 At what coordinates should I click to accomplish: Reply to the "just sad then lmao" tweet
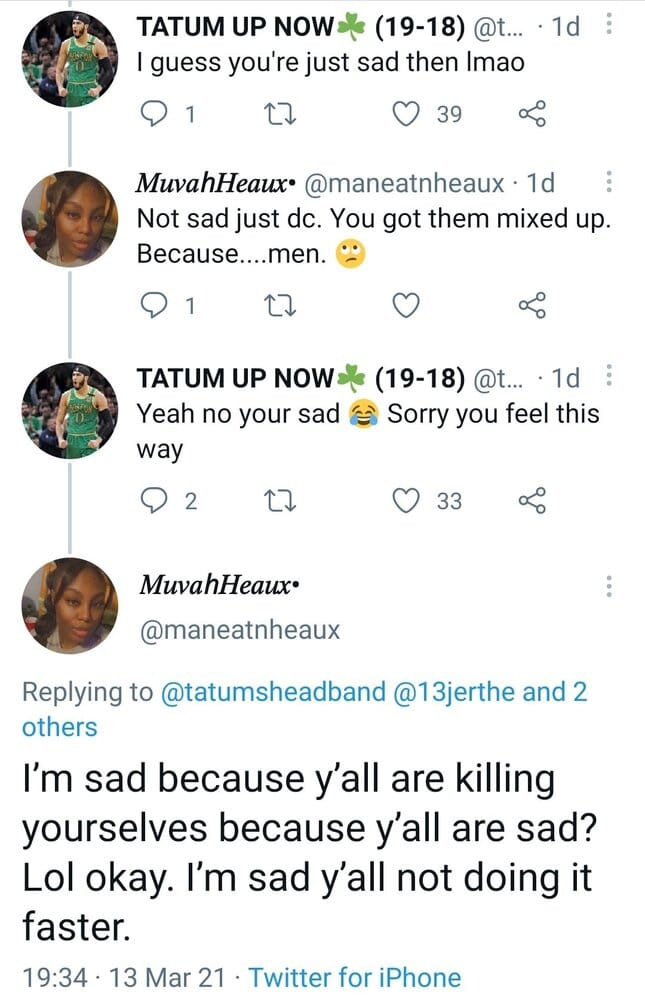click(152, 115)
